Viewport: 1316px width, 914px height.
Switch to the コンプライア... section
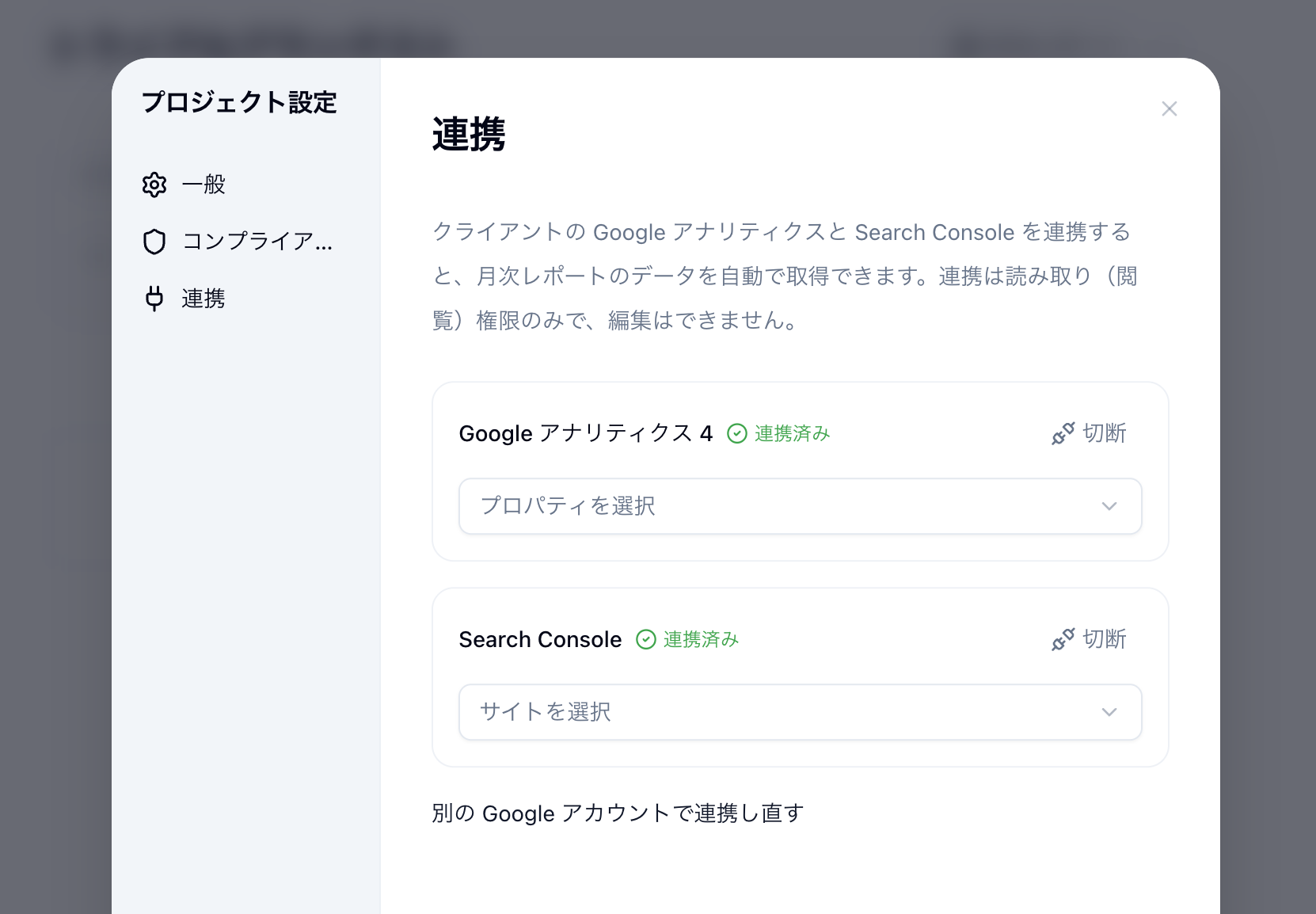point(245,242)
